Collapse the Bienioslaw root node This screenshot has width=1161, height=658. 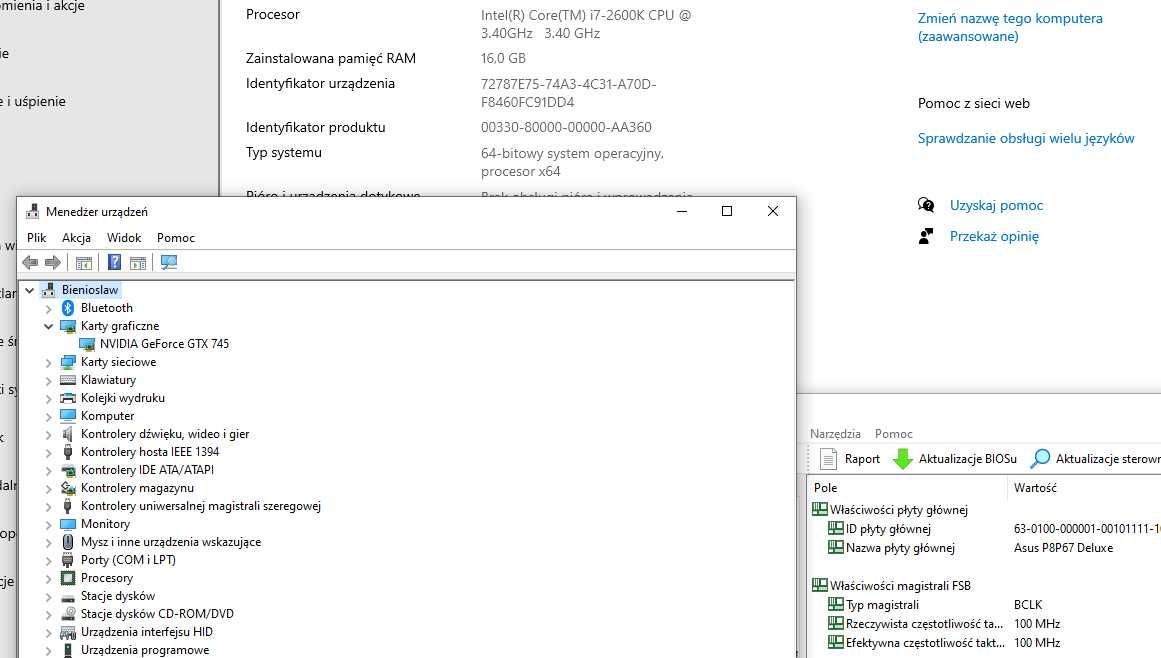point(30,290)
